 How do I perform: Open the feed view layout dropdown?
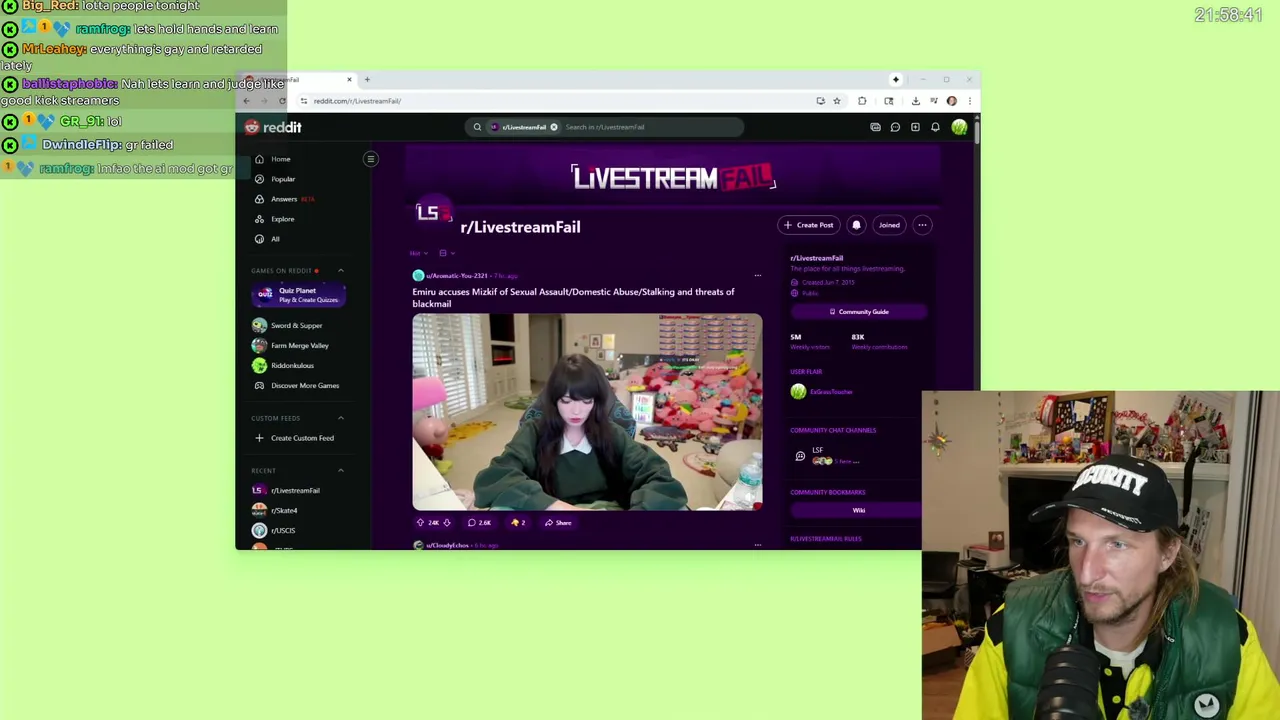click(x=445, y=253)
